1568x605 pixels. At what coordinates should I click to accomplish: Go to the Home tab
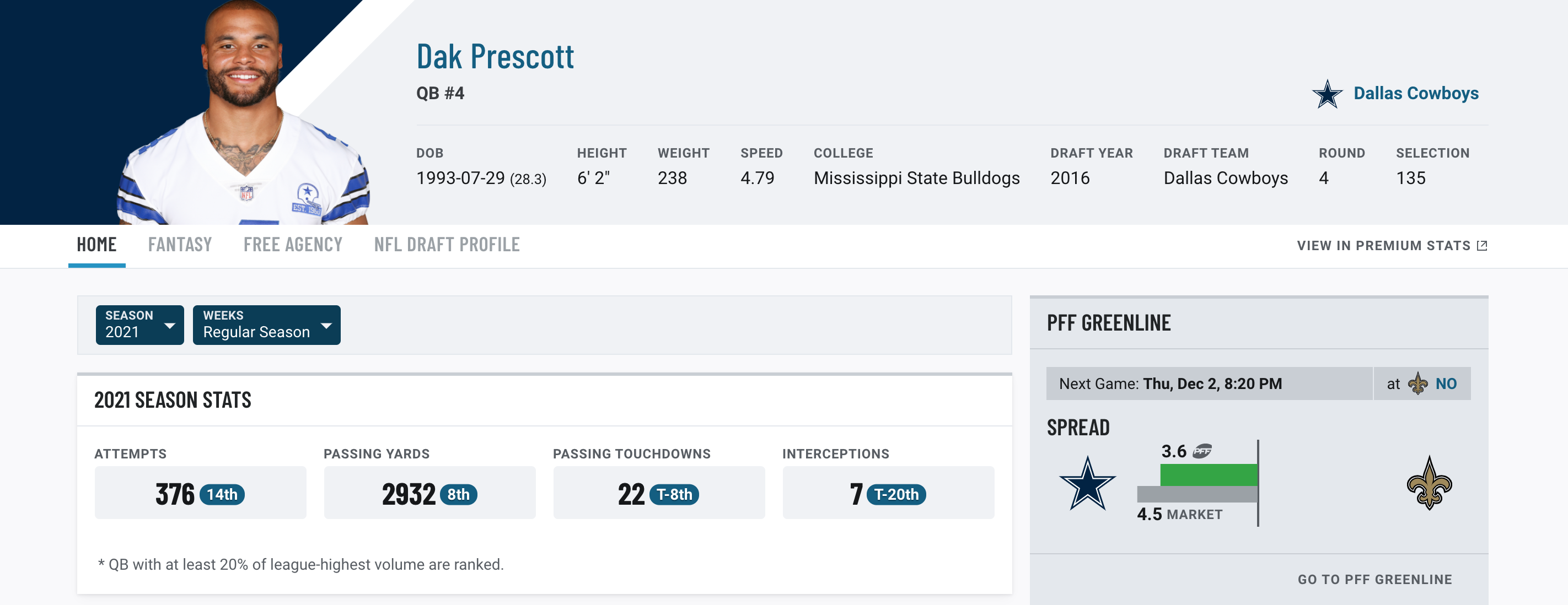[x=96, y=245]
